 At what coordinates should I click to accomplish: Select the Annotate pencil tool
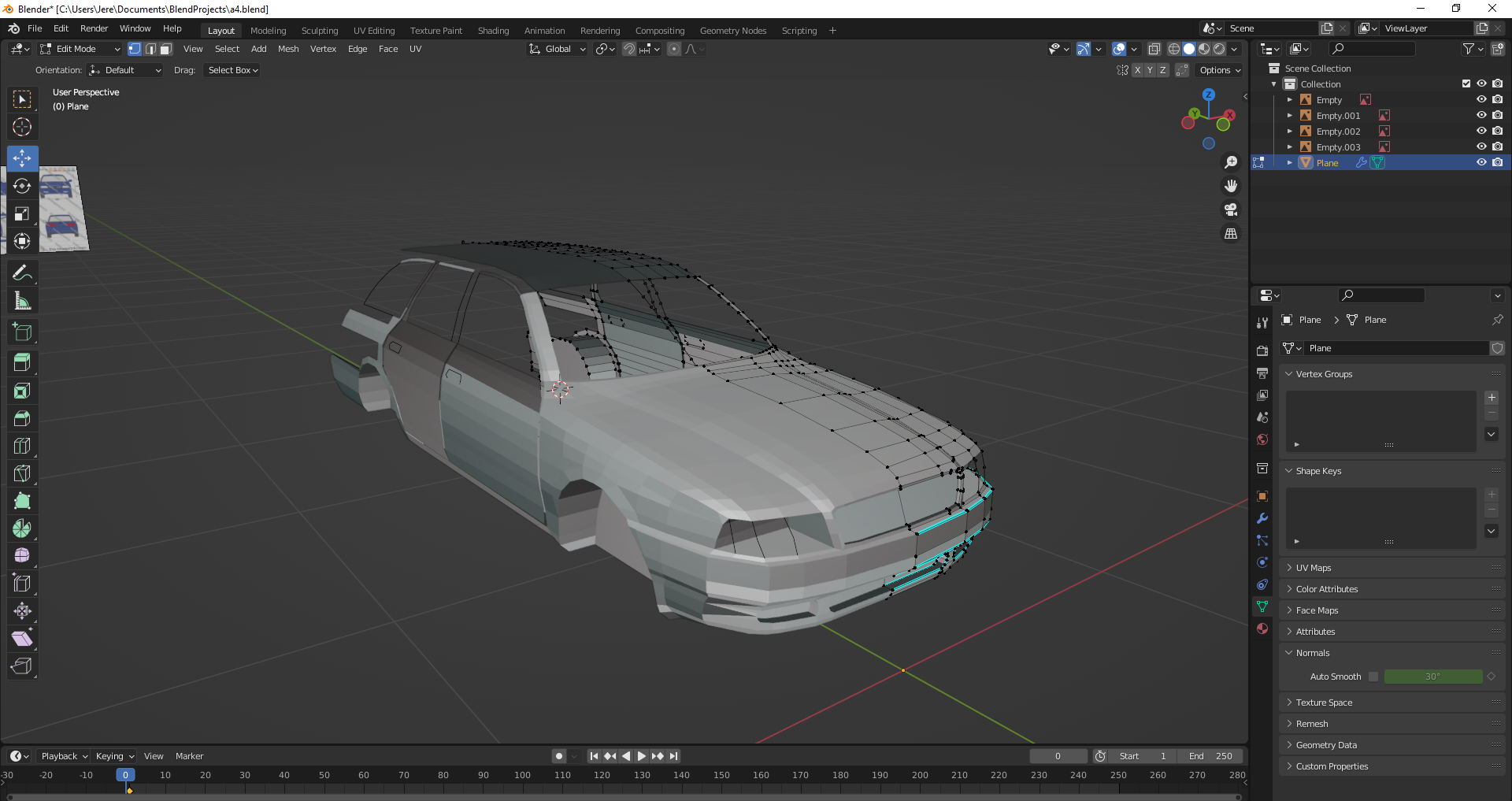[x=22, y=273]
